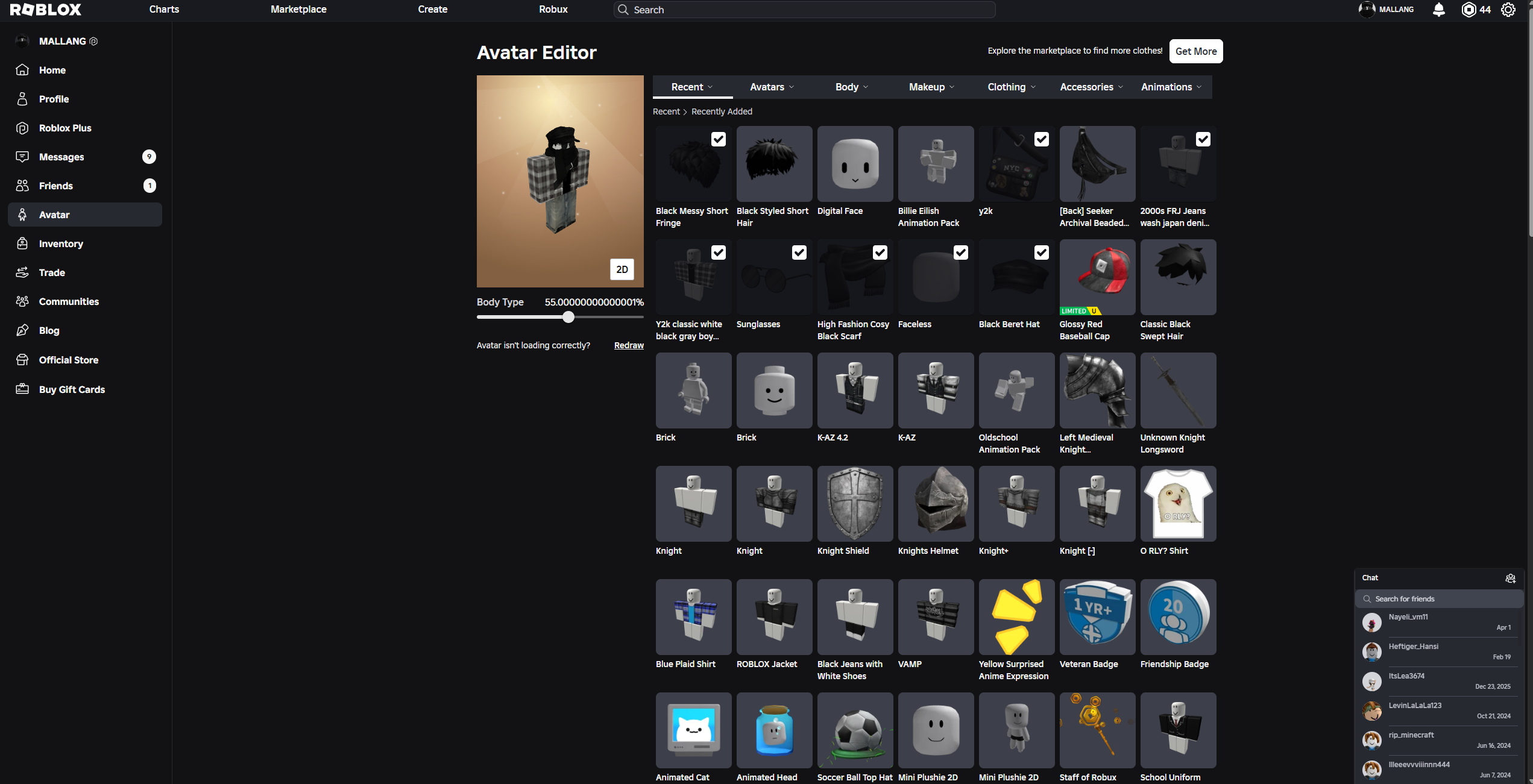Select the O RLY? Shirt thumbnail
Viewport: 1533px width, 784px height.
(x=1179, y=504)
